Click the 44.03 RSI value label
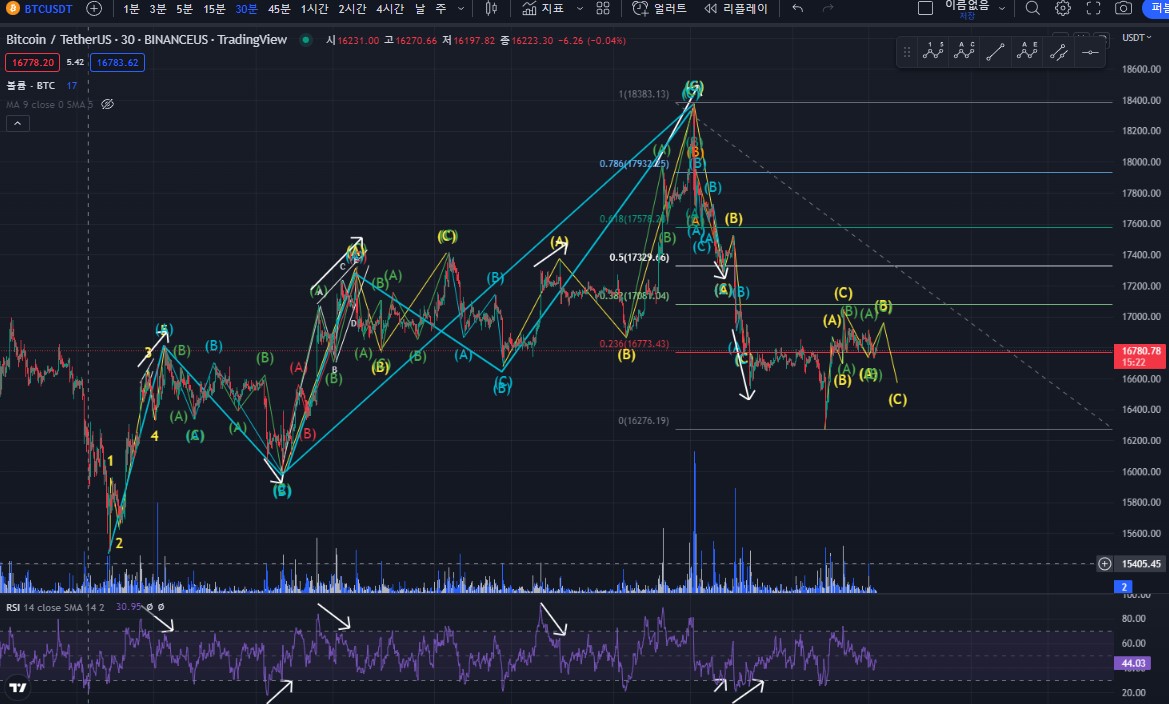 pyautogui.click(x=1134, y=663)
